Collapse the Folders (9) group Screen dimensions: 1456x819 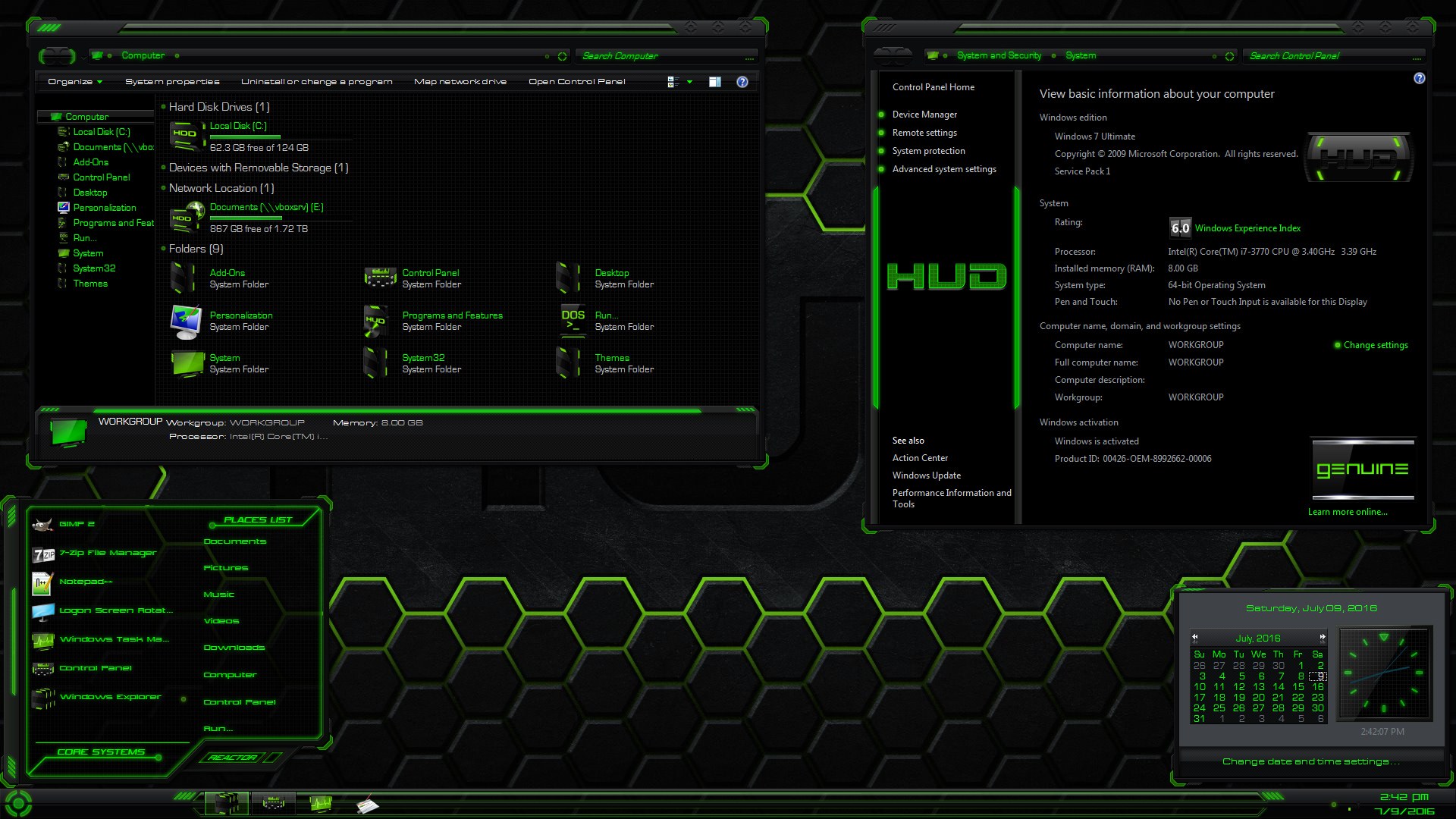click(x=196, y=249)
